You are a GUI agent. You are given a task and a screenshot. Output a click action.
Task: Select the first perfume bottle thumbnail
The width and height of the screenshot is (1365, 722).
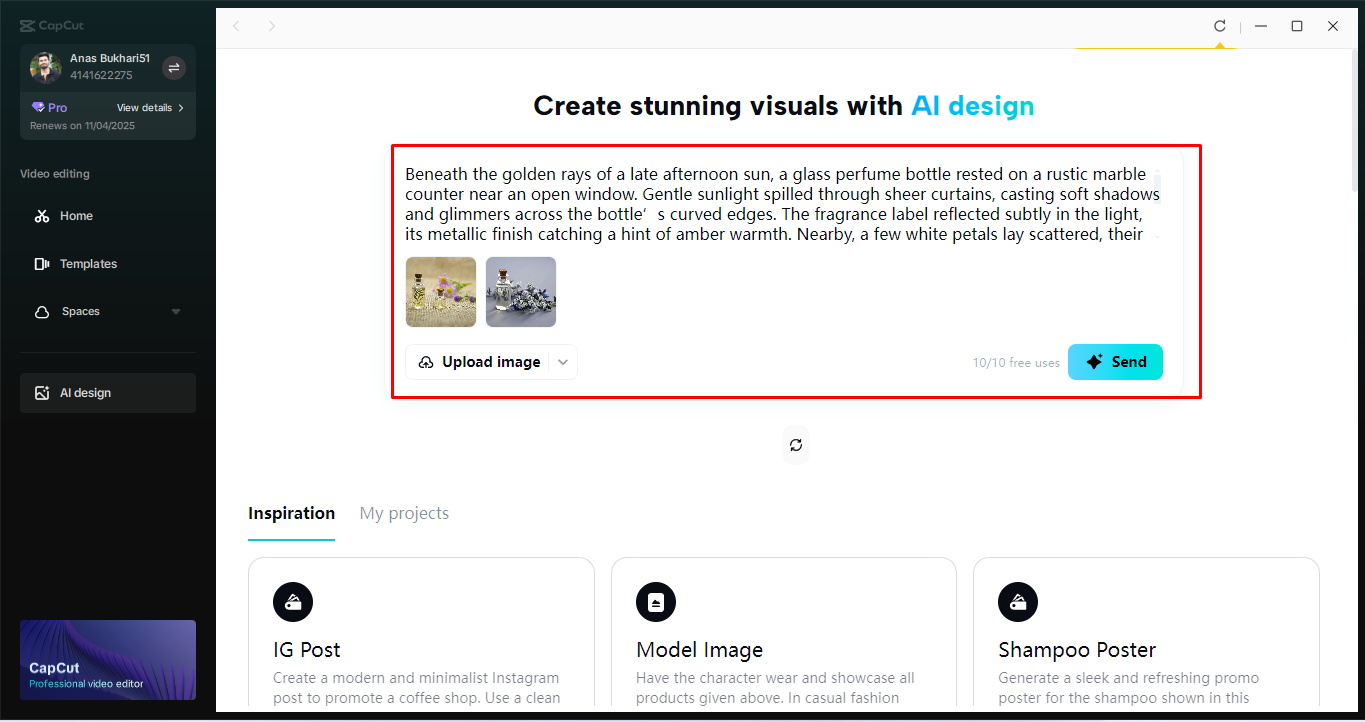(x=440, y=291)
